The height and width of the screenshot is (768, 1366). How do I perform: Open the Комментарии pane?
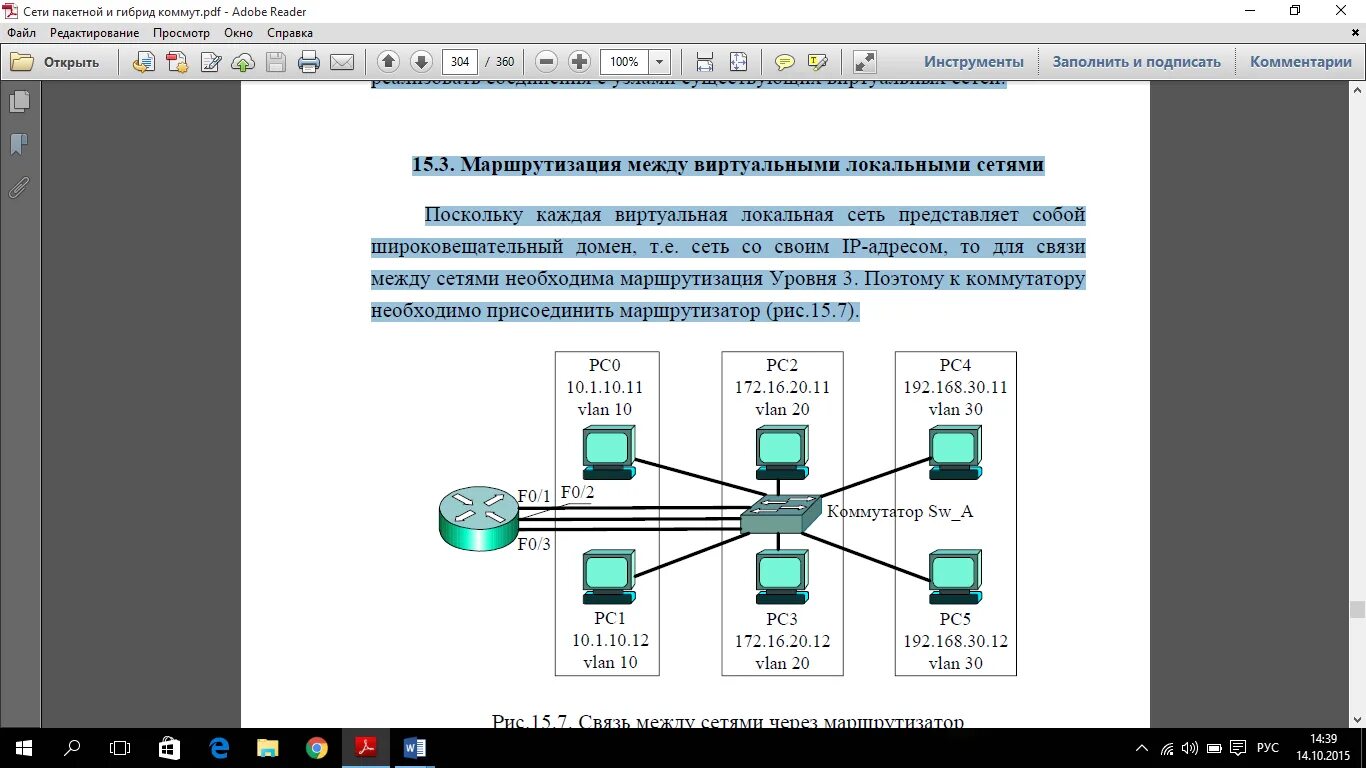coord(1301,62)
